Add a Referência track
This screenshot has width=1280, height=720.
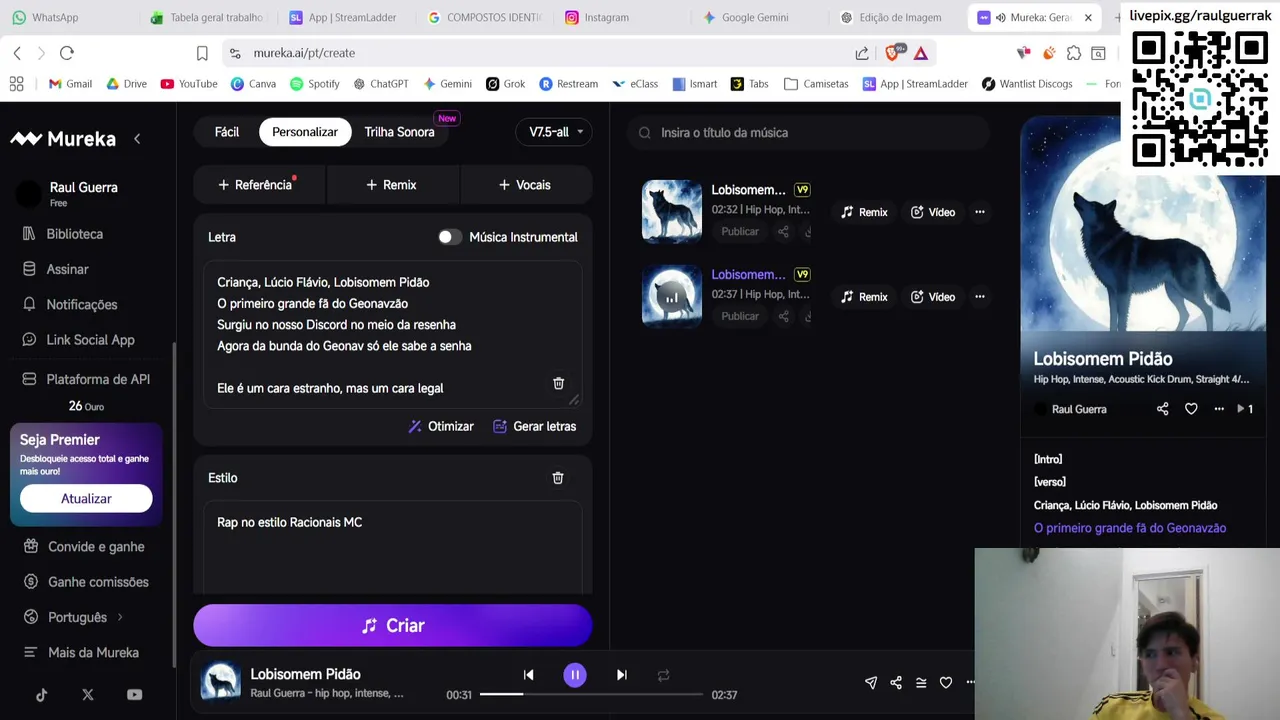[x=259, y=185]
